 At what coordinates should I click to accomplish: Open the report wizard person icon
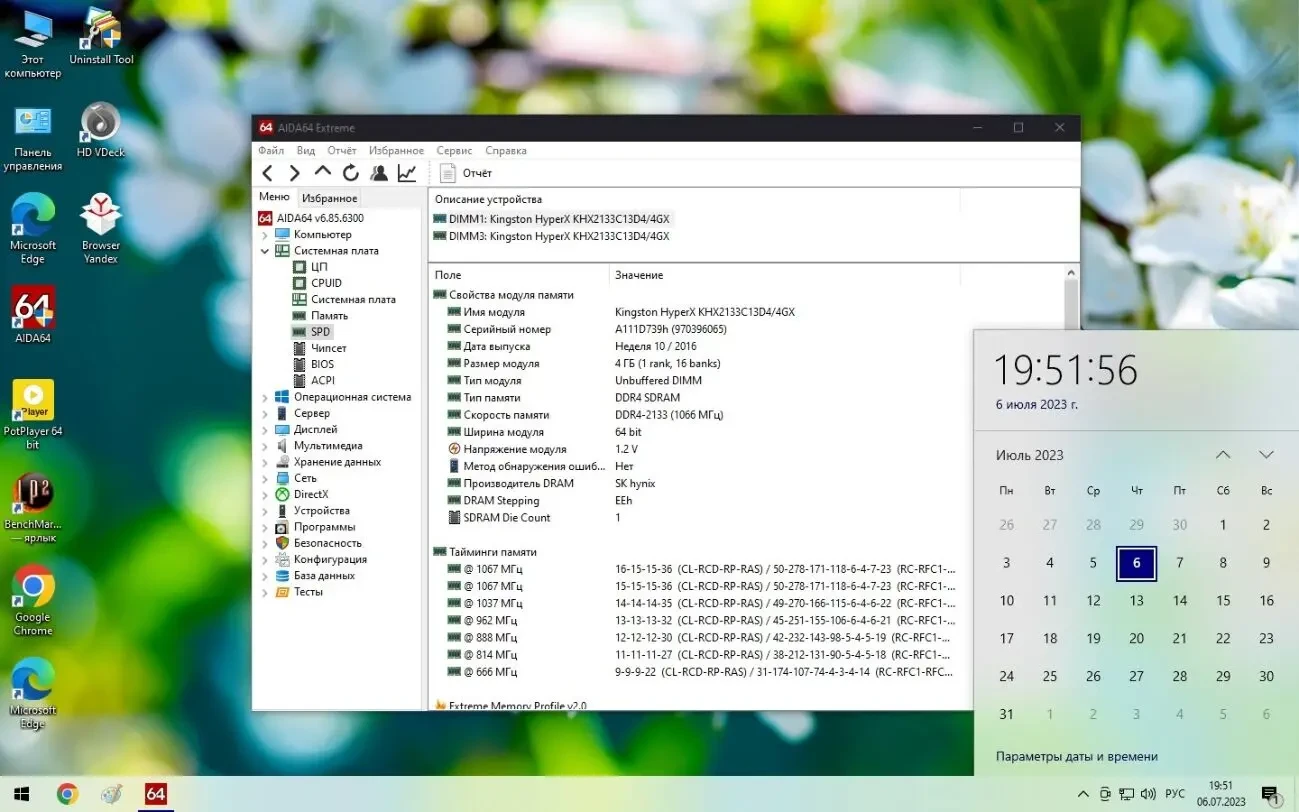[379, 172]
